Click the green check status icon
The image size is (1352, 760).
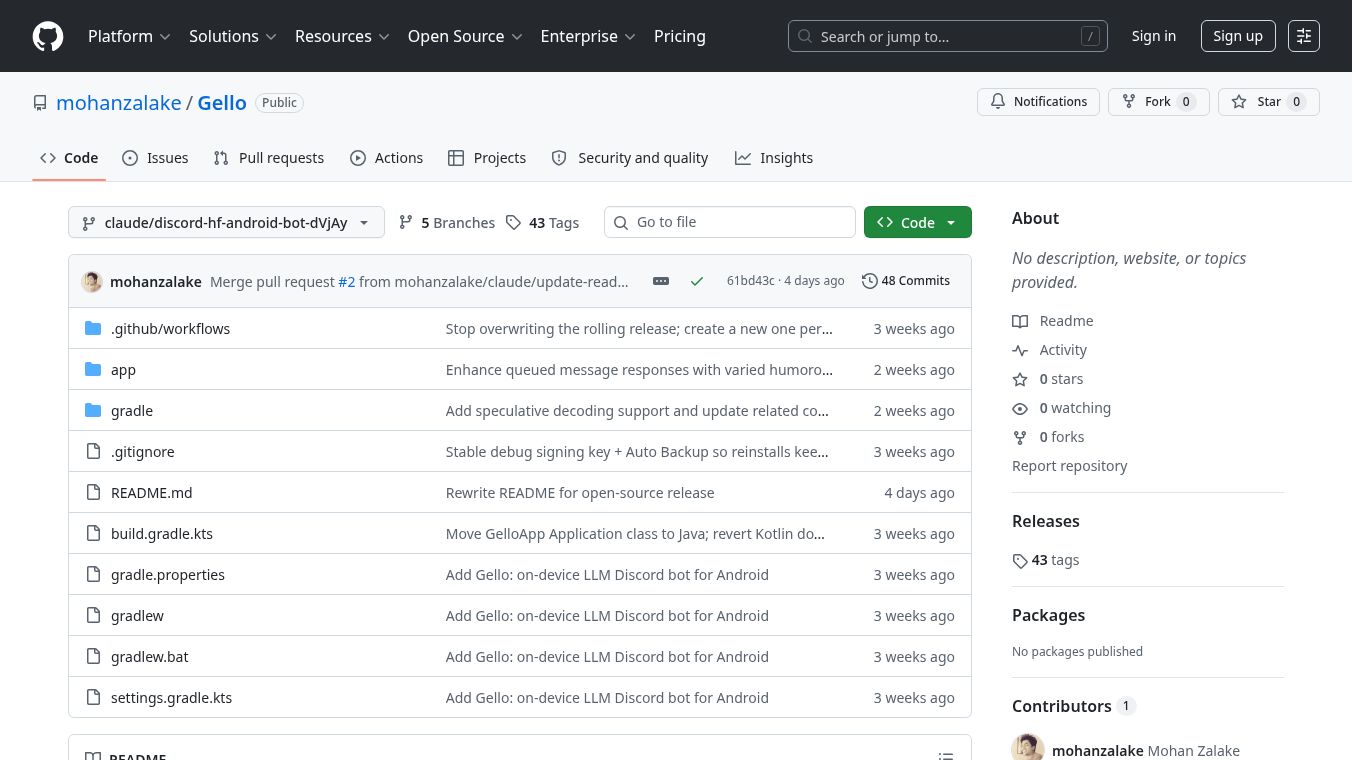point(697,281)
